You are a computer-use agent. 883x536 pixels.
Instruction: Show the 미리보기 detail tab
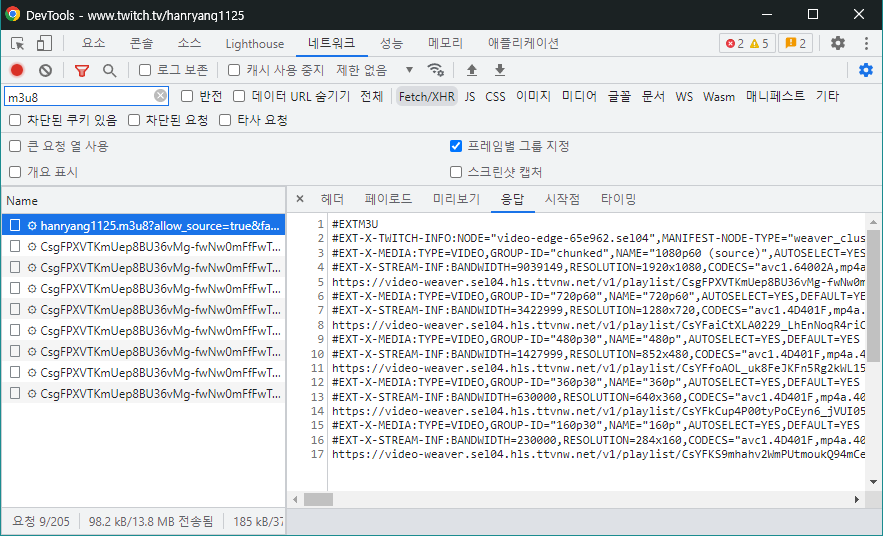click(456, 199)
